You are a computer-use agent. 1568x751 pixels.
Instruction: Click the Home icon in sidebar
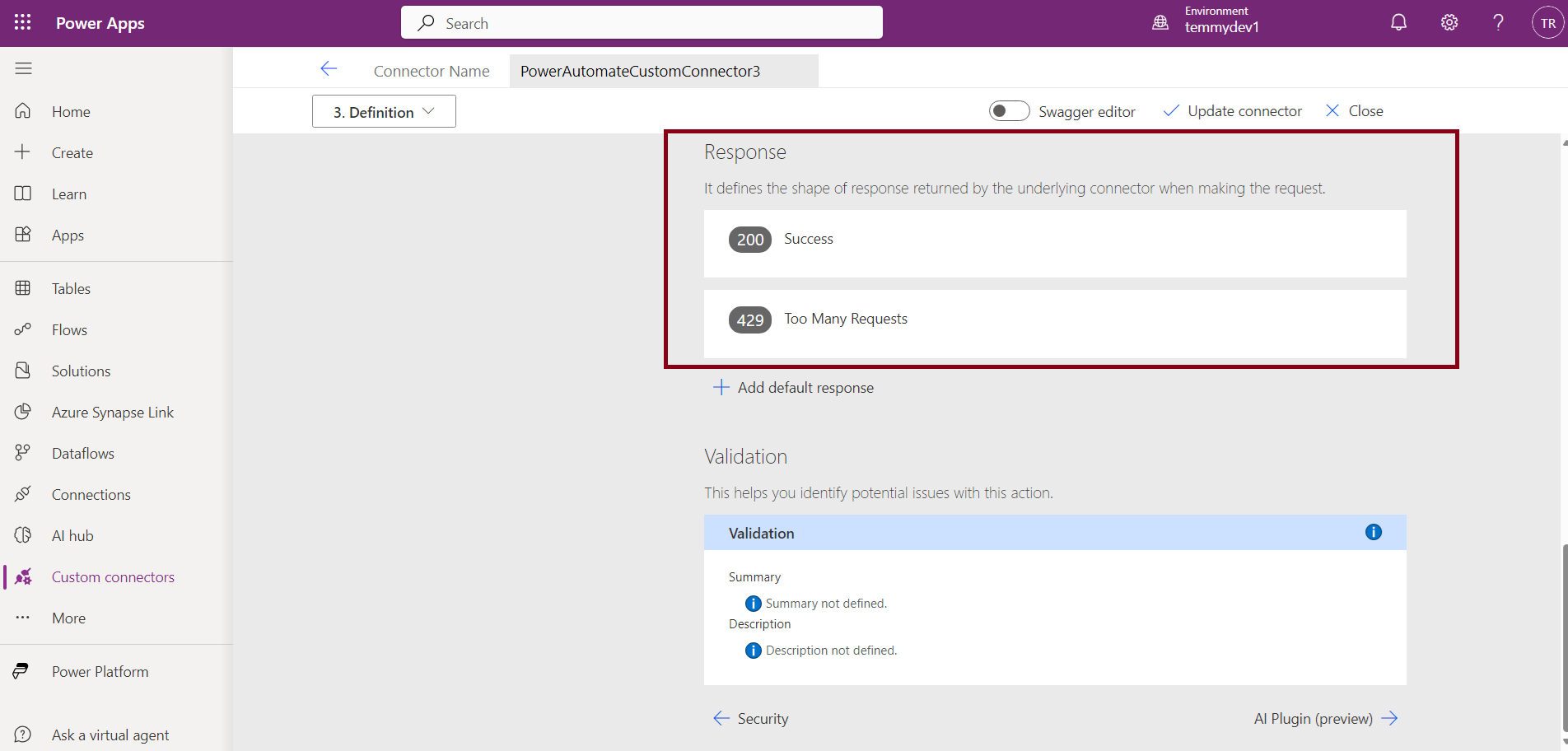point(23,111)
